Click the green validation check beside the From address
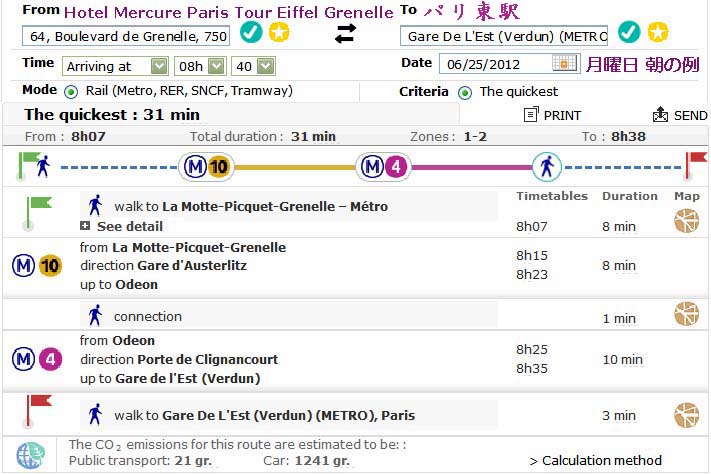The height and width of the screenshot is (474, 711). (x=251, y=32)
